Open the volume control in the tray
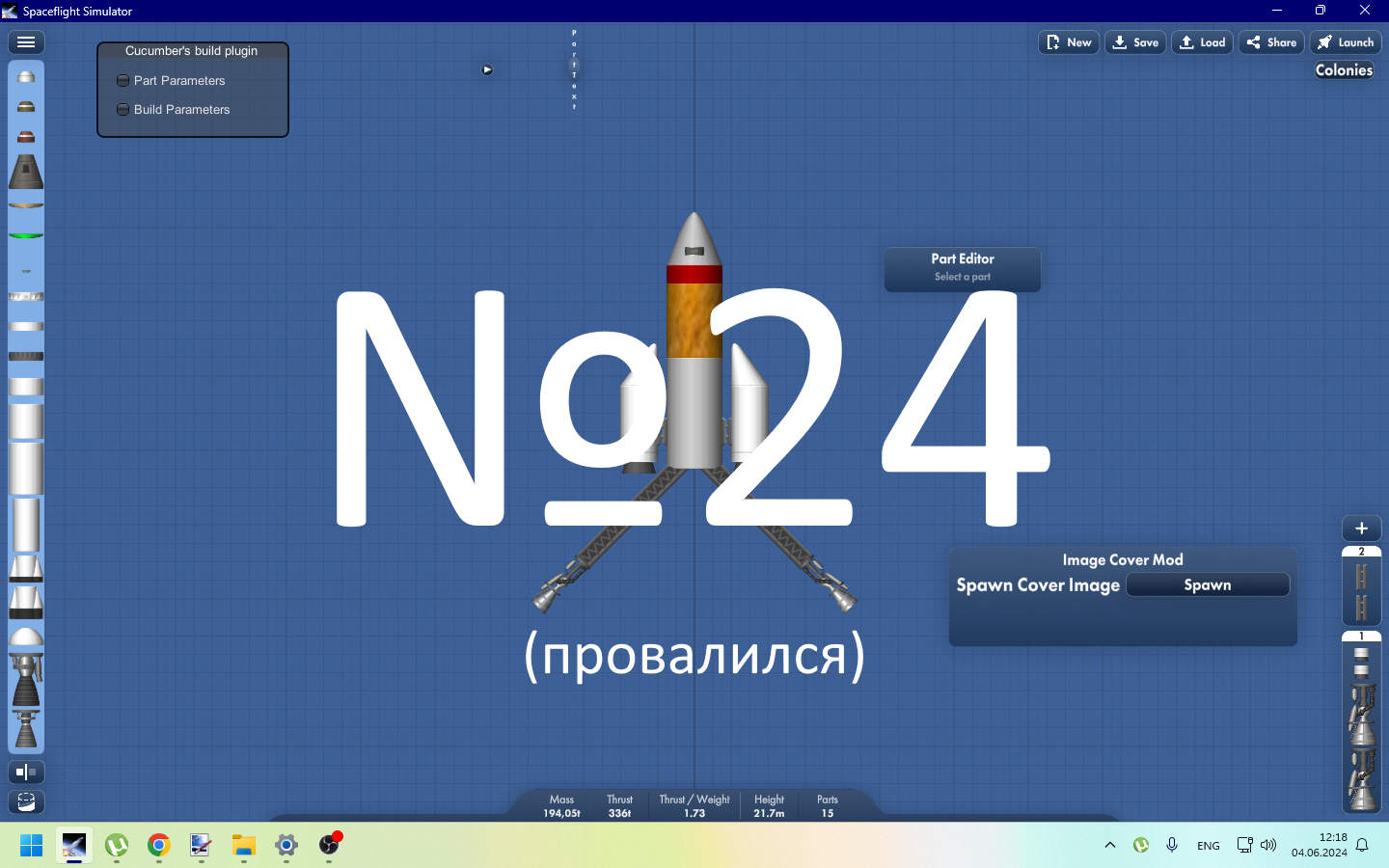 (x=1268, y=845)
